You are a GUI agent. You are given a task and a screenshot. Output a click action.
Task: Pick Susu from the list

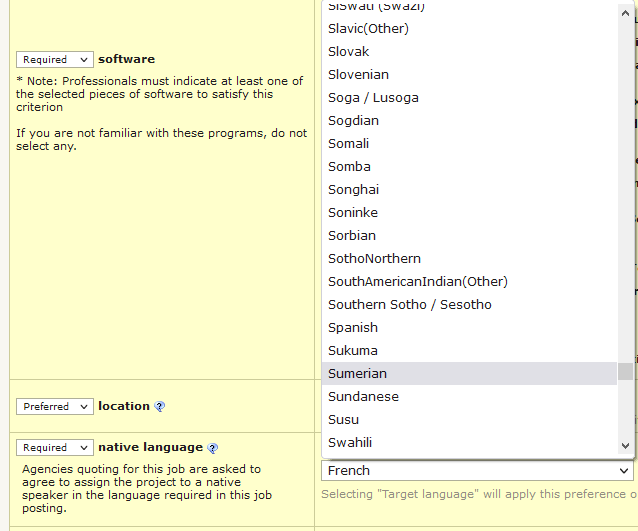click(469, 420)
